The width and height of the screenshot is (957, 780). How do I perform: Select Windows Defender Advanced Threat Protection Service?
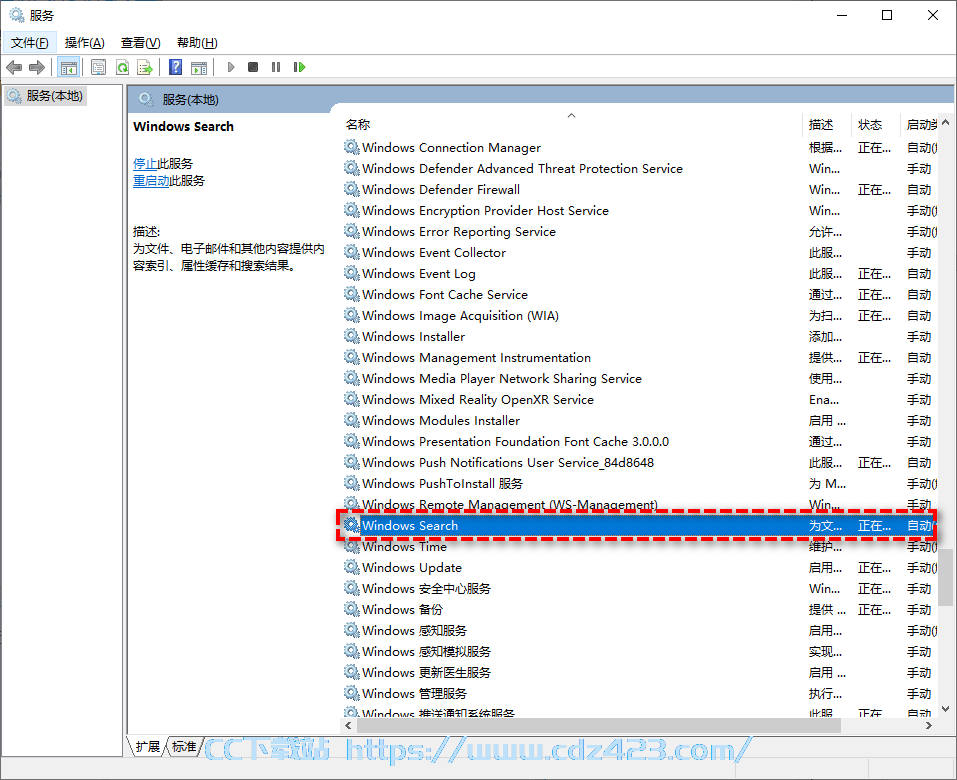(639, 168)
